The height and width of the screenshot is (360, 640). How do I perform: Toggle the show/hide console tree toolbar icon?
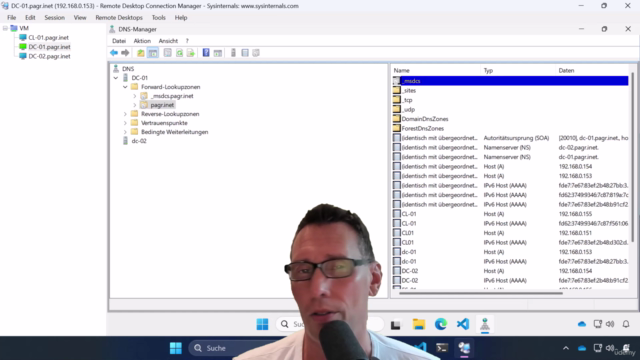click(x=153, y=53)
